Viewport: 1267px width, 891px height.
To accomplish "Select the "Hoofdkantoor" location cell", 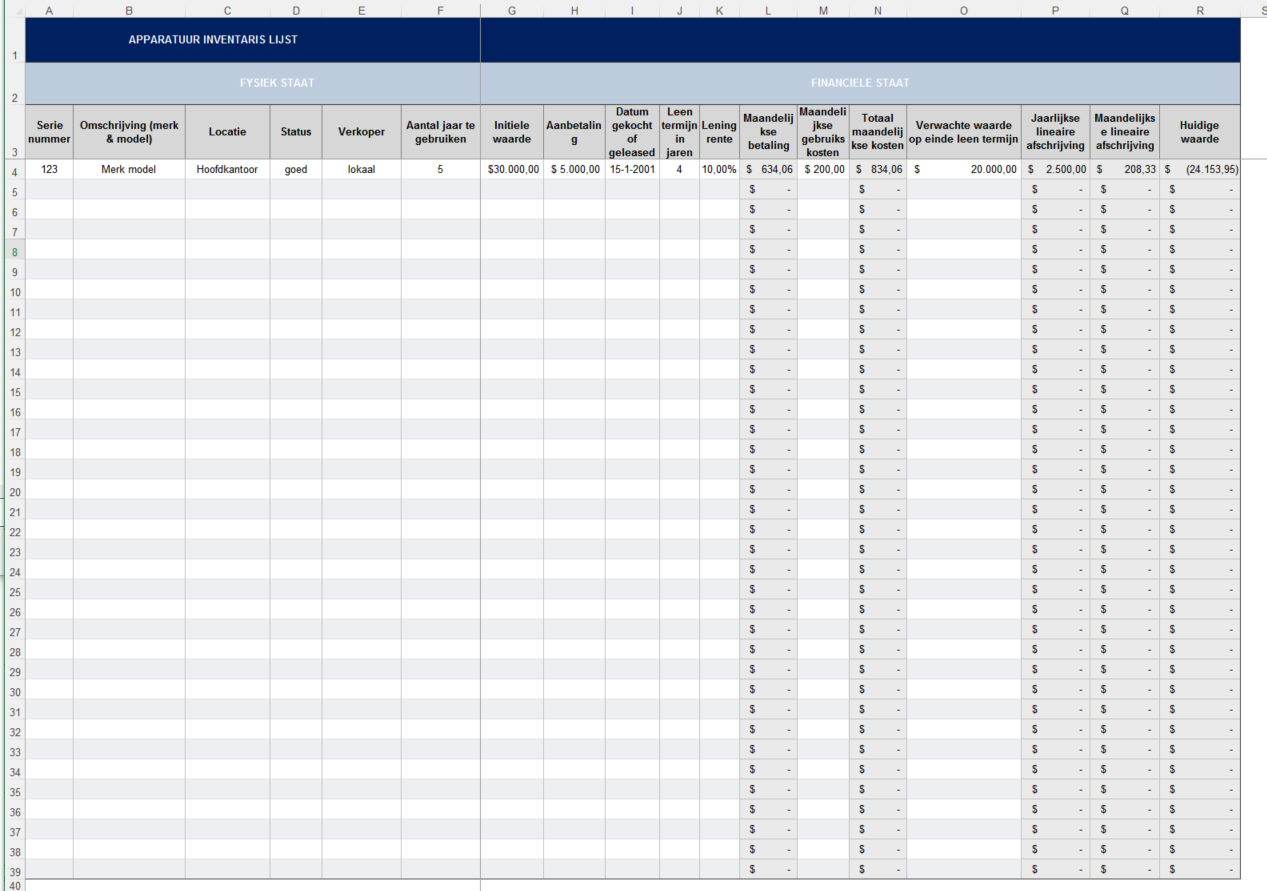I will click(x=227, y=168).
